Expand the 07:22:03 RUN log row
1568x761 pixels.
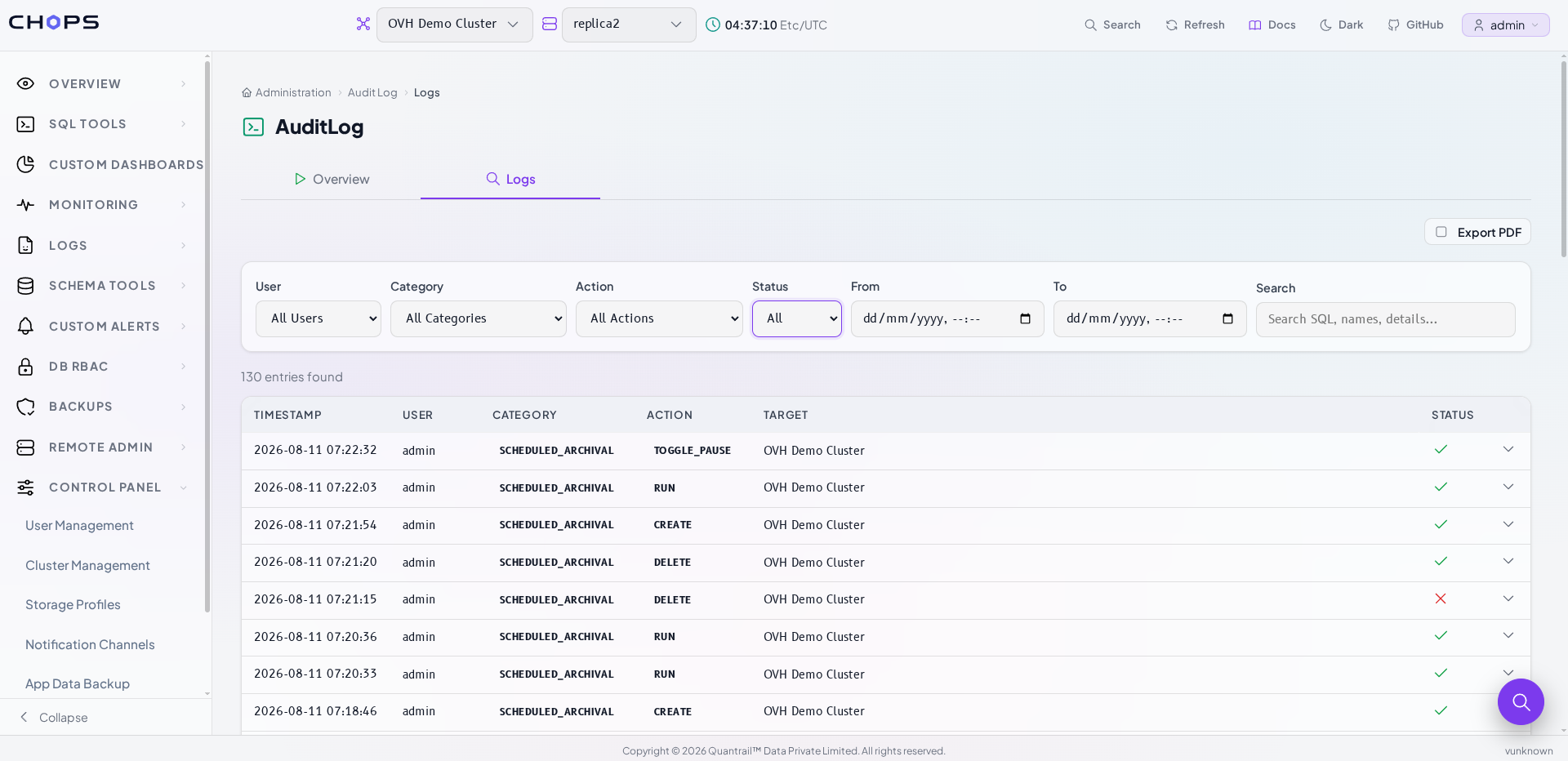(1508, 487)
